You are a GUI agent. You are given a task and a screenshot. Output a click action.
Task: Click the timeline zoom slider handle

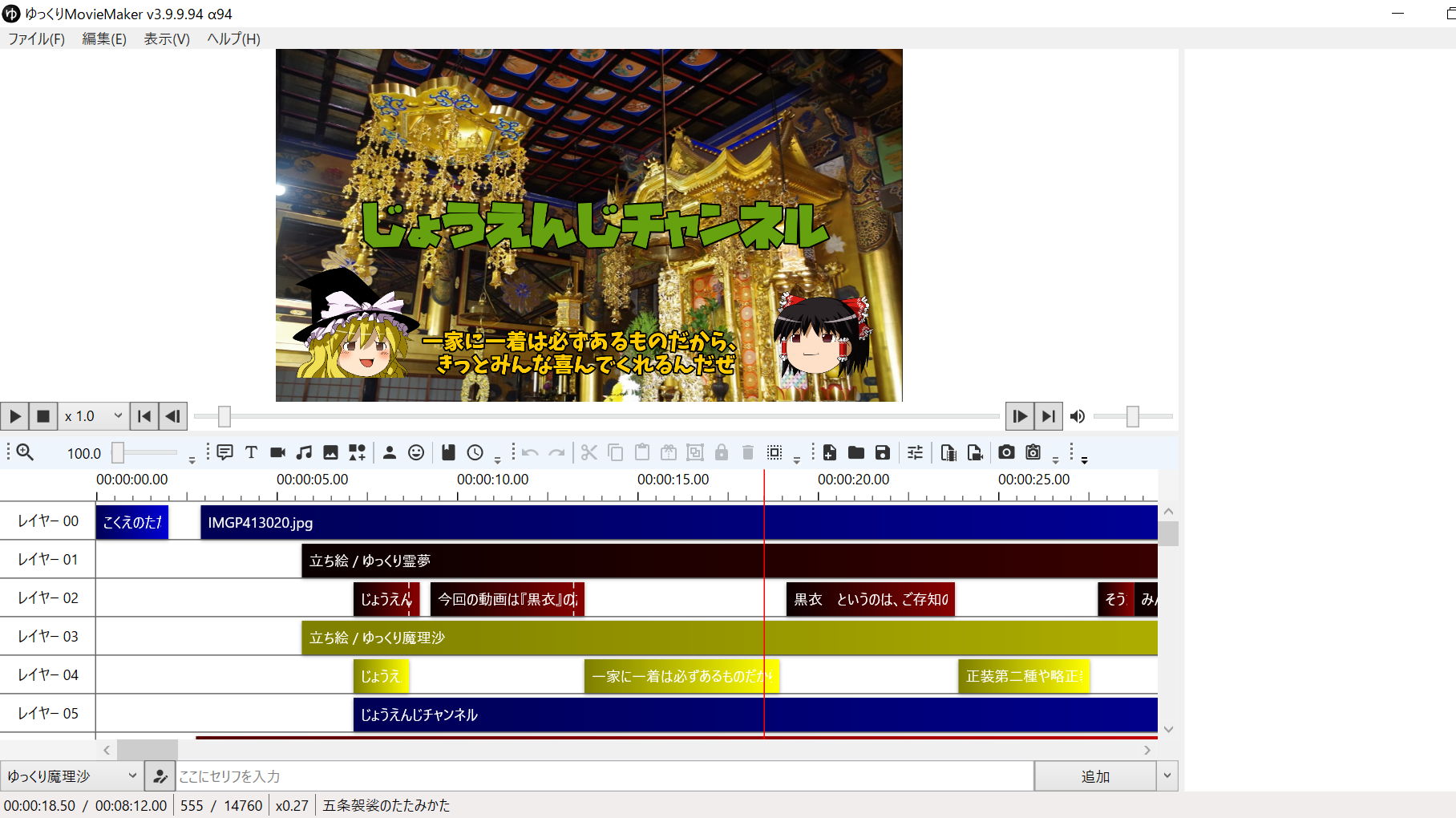tap(118, 452)
